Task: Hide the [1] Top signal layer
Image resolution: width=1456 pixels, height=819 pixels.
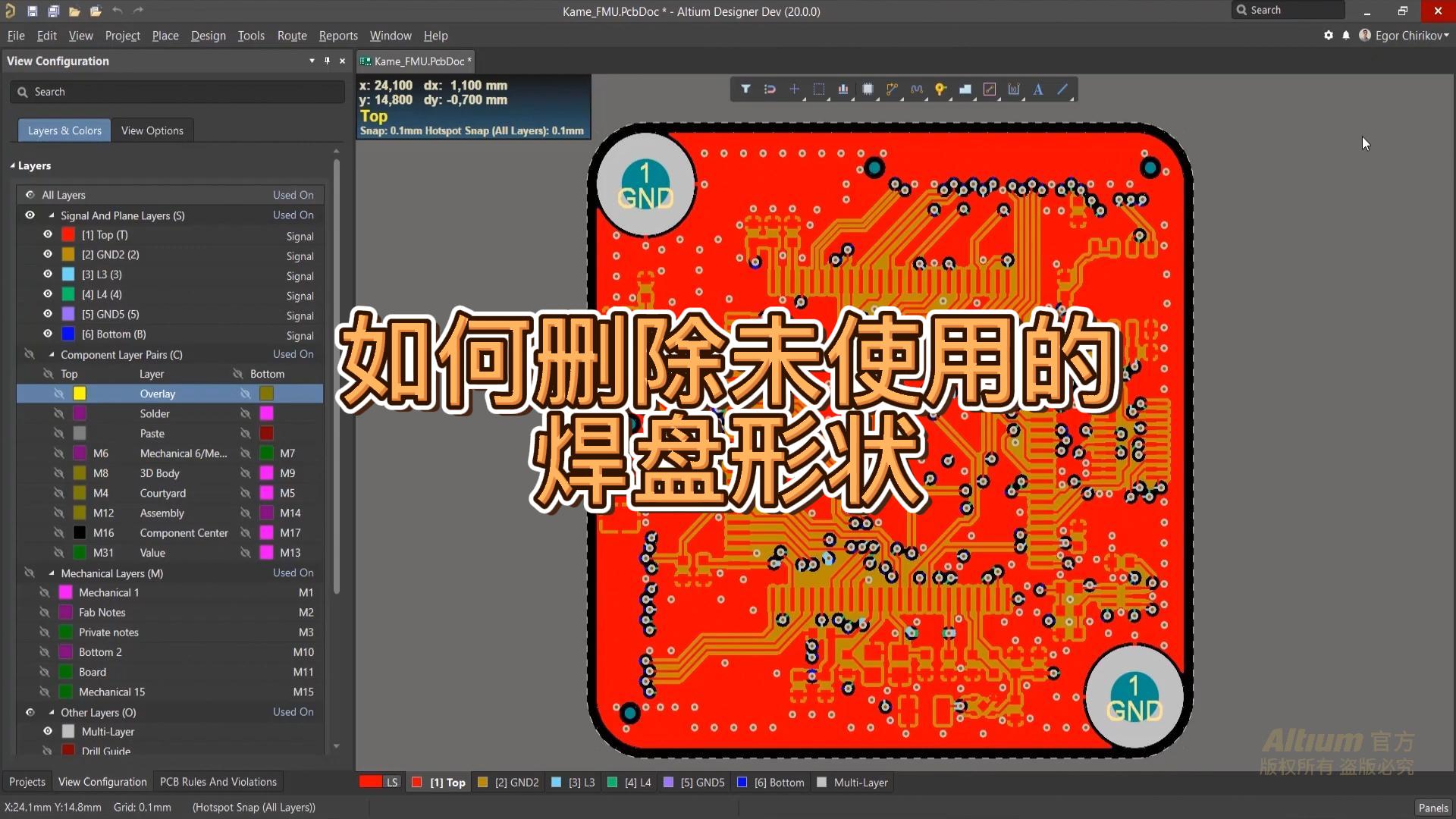Action: (48, 235)
